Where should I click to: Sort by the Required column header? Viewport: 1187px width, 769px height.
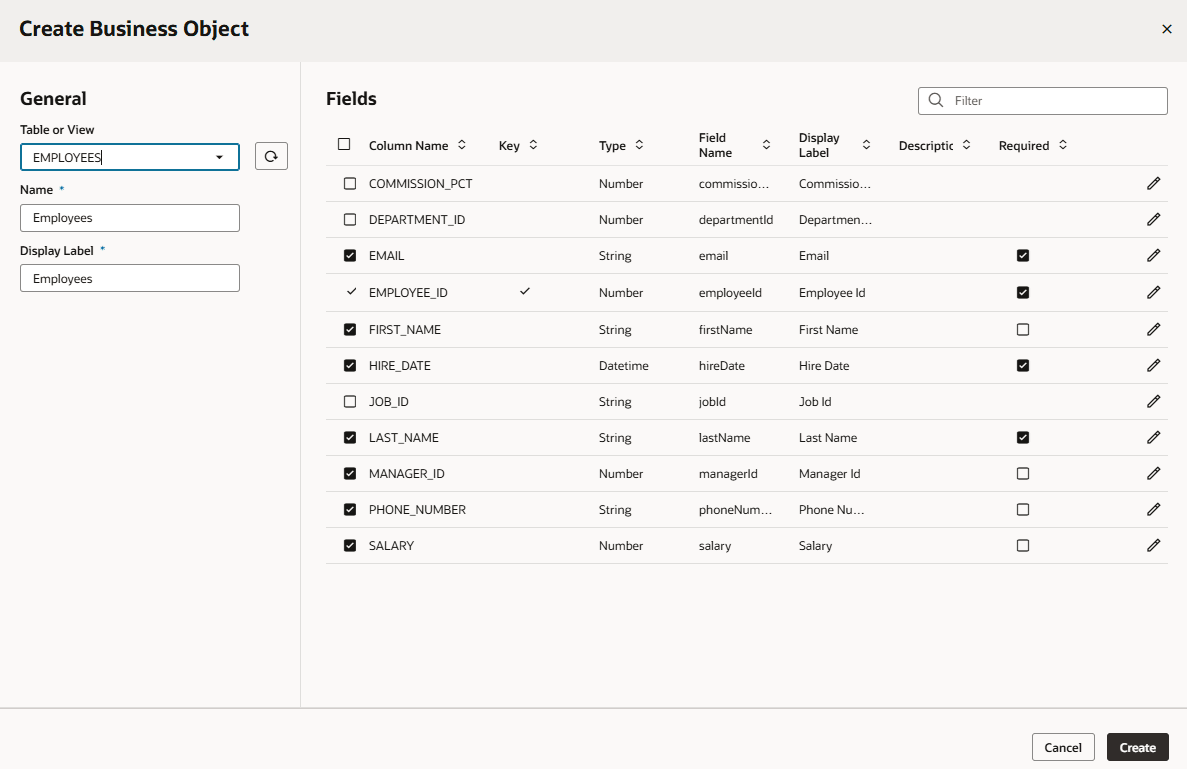coord(1062,145)
